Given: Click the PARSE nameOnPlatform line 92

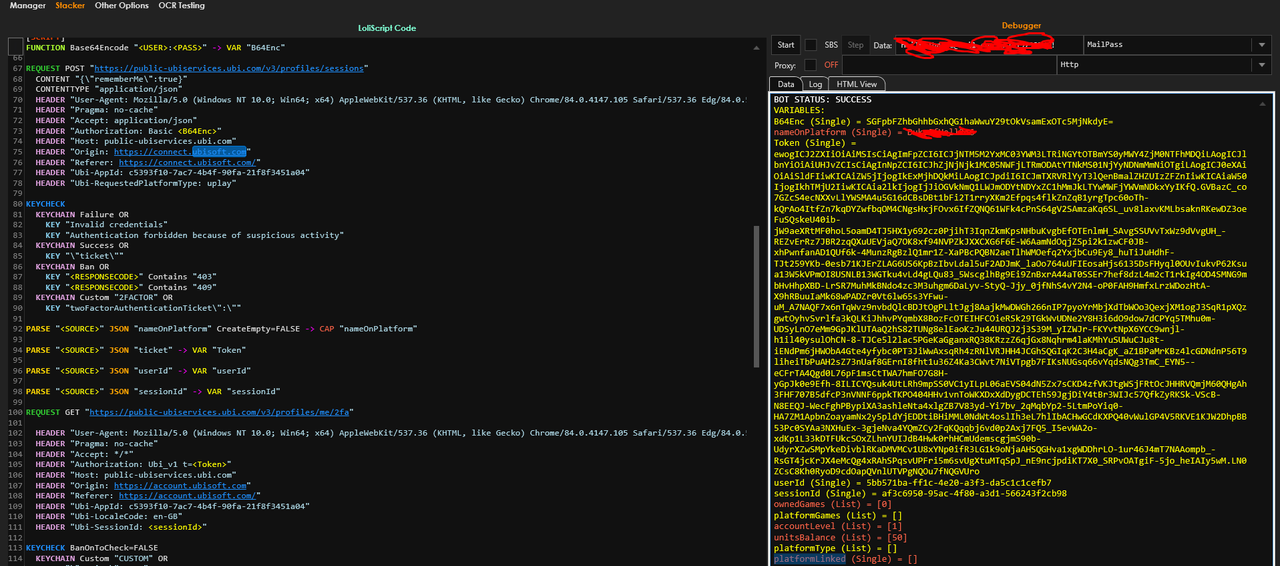Looking at the screenshot, I should (x=222, y=328).
